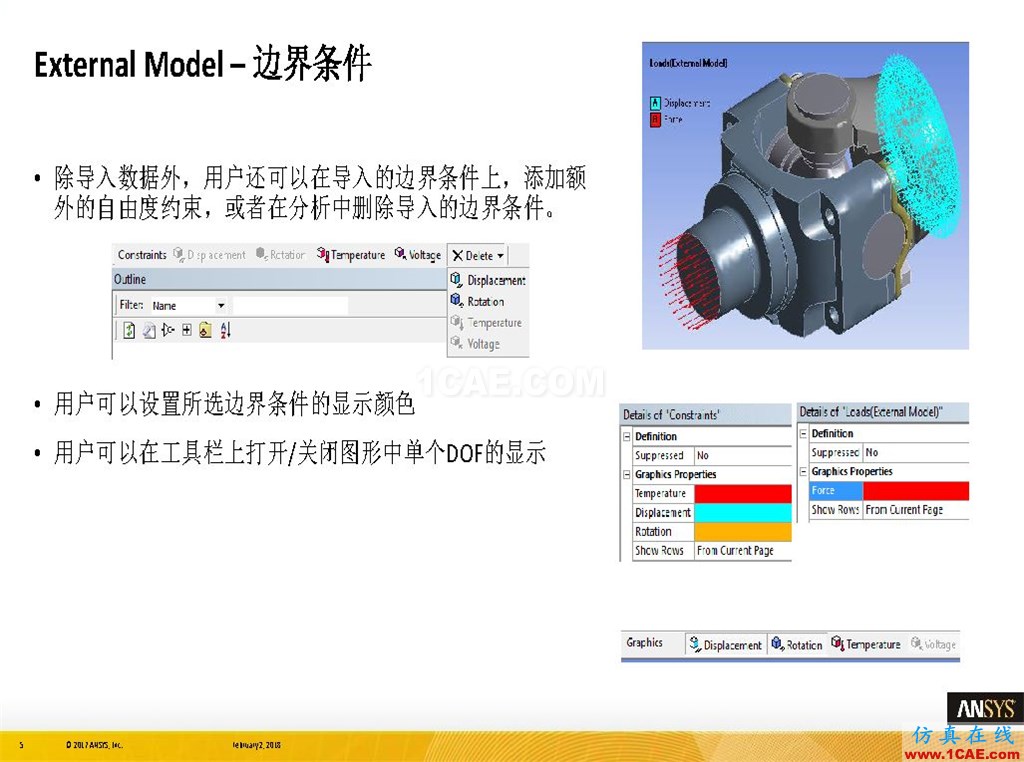Screen dimensions: 1024x762
Task: Click Show Rows value in Loads details
Action: pos(916,509)
